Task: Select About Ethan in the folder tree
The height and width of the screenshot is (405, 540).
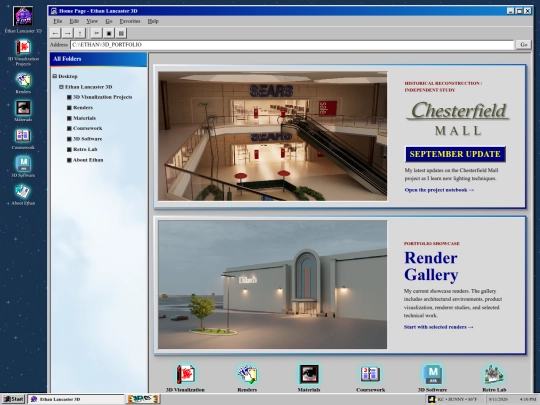Action: (x=85, y=160)
